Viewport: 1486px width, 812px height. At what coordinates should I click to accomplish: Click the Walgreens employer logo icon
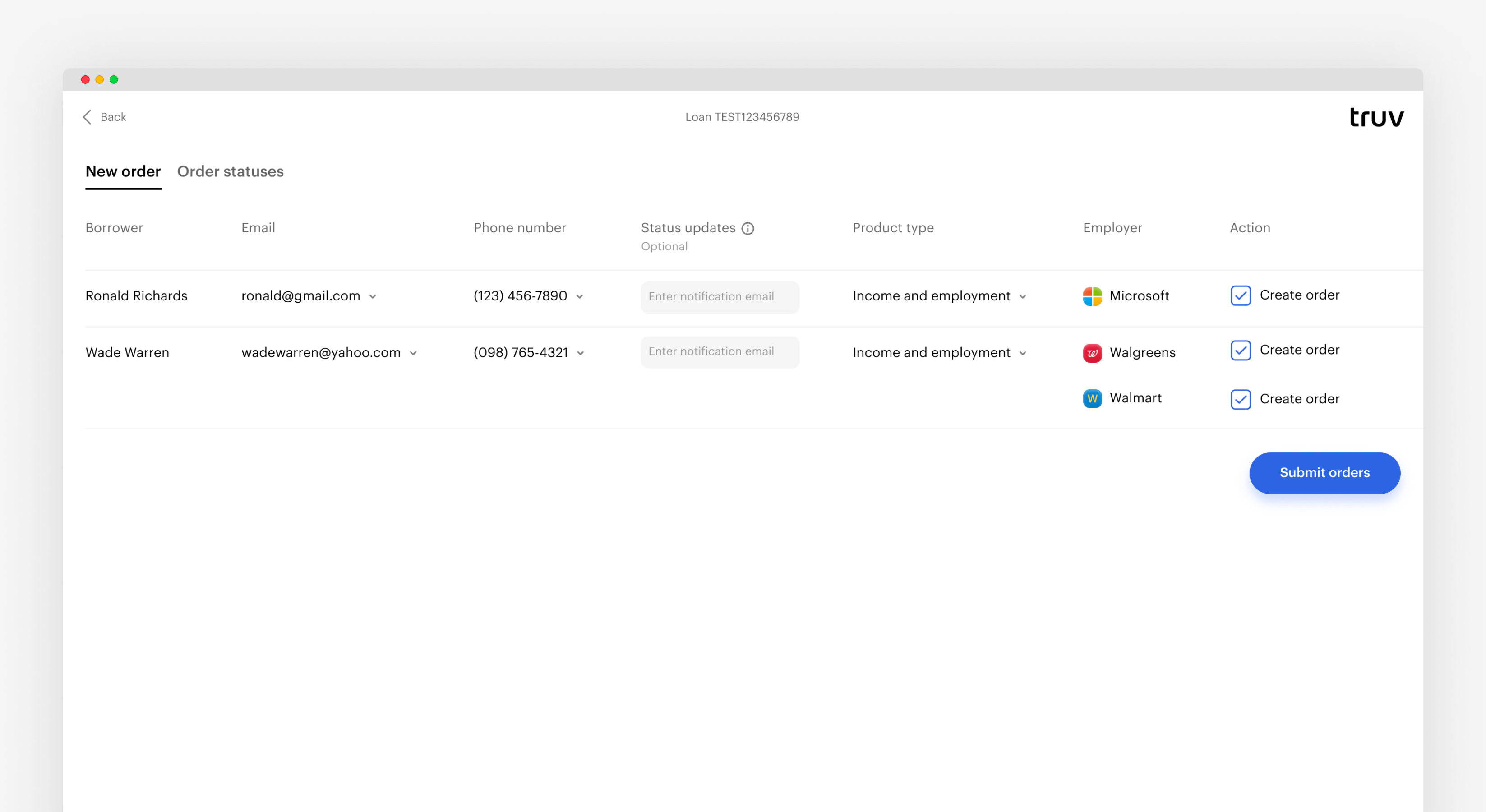[1092, 353]
